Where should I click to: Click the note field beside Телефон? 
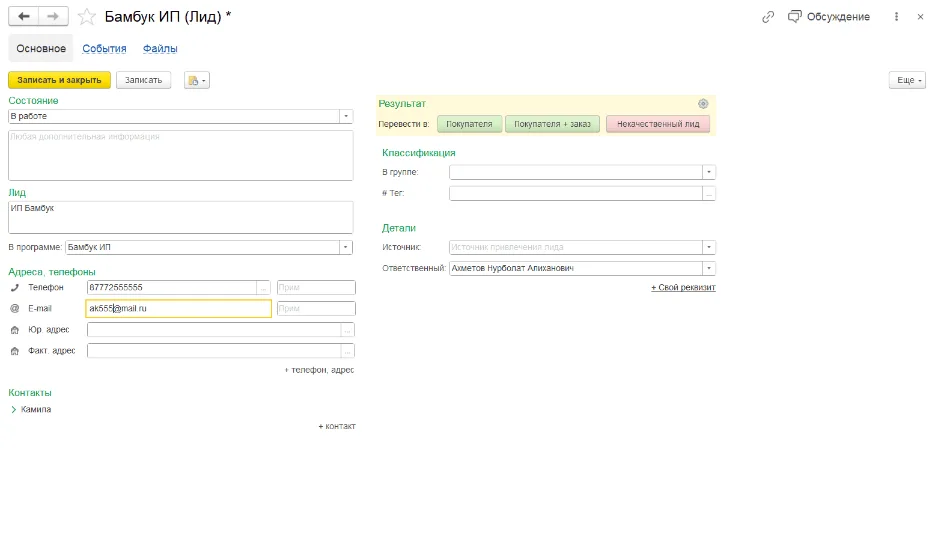click(x=316, y=288)
